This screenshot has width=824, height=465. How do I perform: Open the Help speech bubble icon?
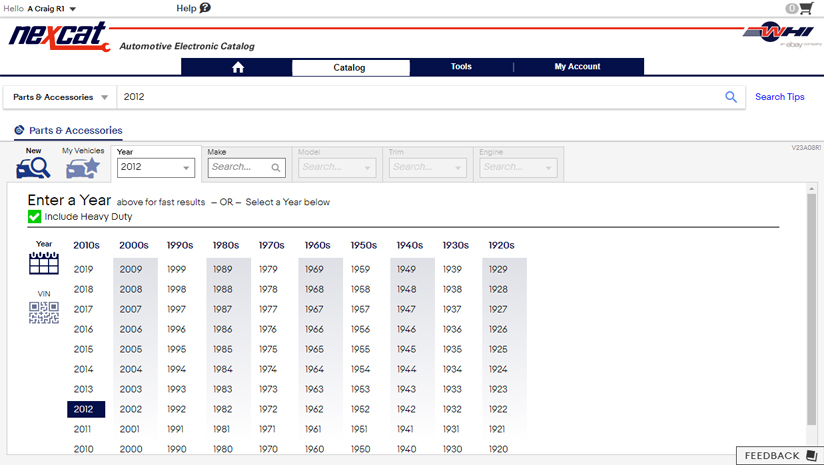(205, 8)
